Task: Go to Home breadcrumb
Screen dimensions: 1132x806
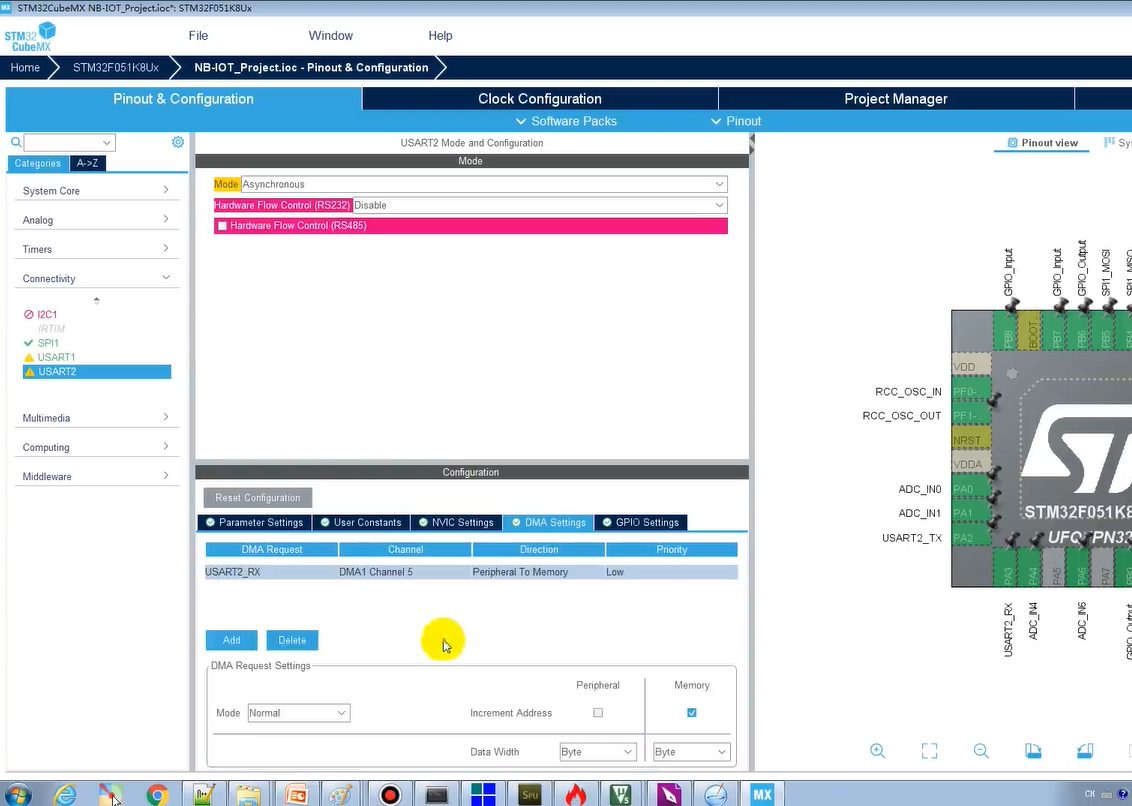Action: 25,67
